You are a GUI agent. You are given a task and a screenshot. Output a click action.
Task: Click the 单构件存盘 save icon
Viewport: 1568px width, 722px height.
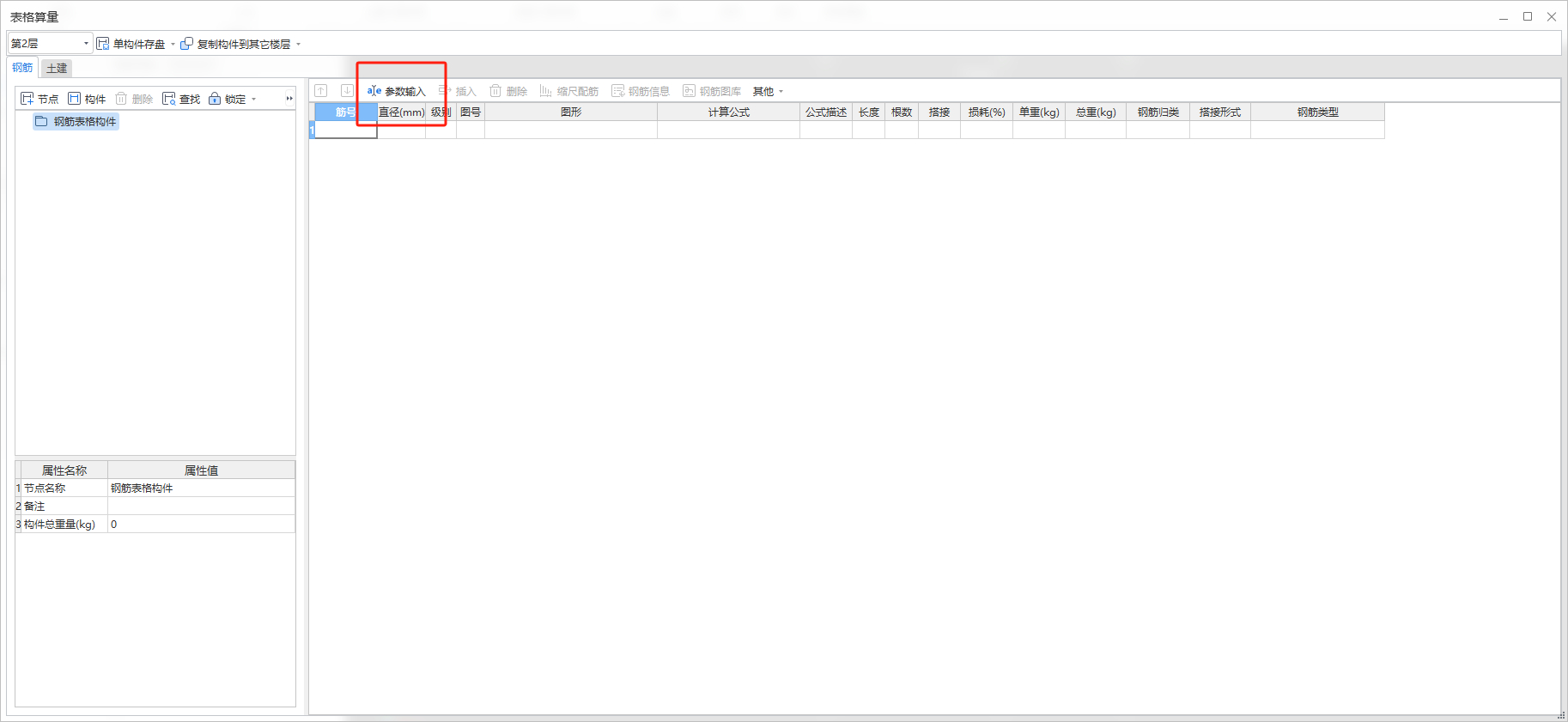(x=103, y=44)
